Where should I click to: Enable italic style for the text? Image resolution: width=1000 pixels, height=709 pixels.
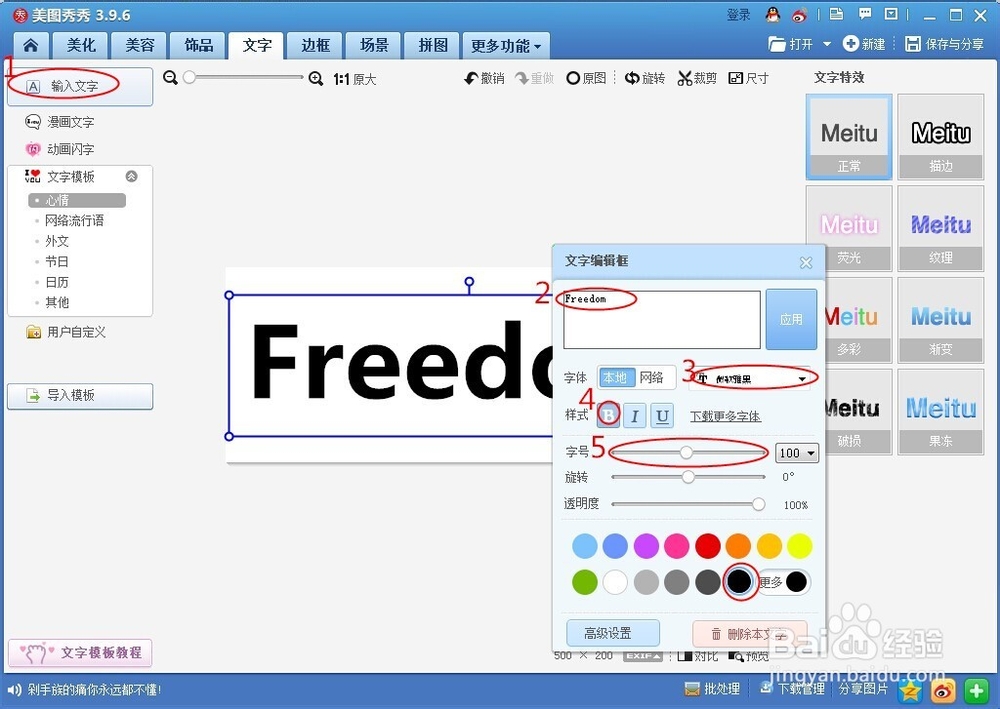tap(635, 415)
